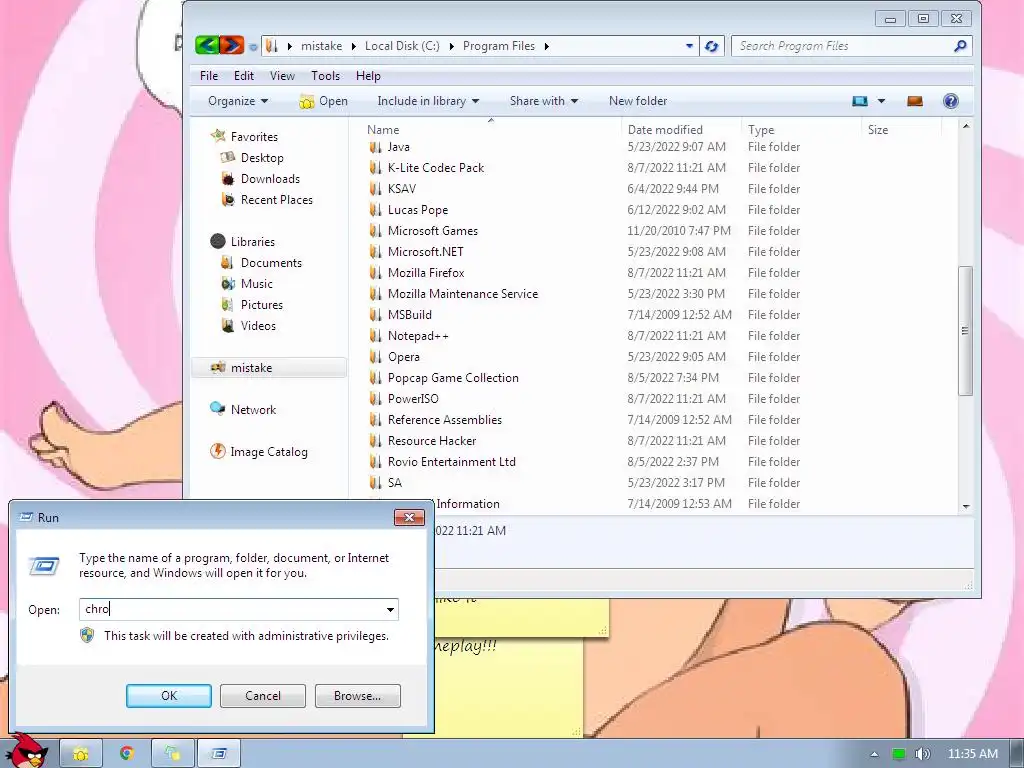Toggle the preview pane icon
Image resolution: width=1024 pixels, height=768 pixels.
[x=915, y=101]
